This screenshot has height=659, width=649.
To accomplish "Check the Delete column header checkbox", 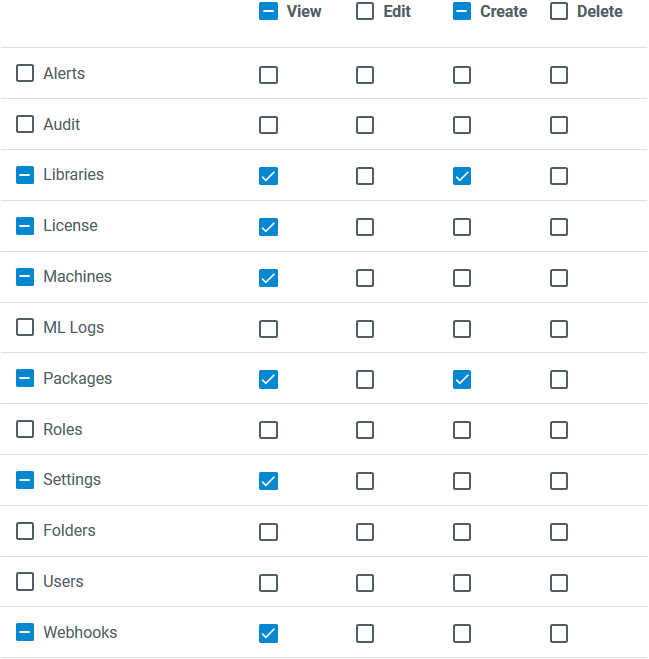I will 559,12.
